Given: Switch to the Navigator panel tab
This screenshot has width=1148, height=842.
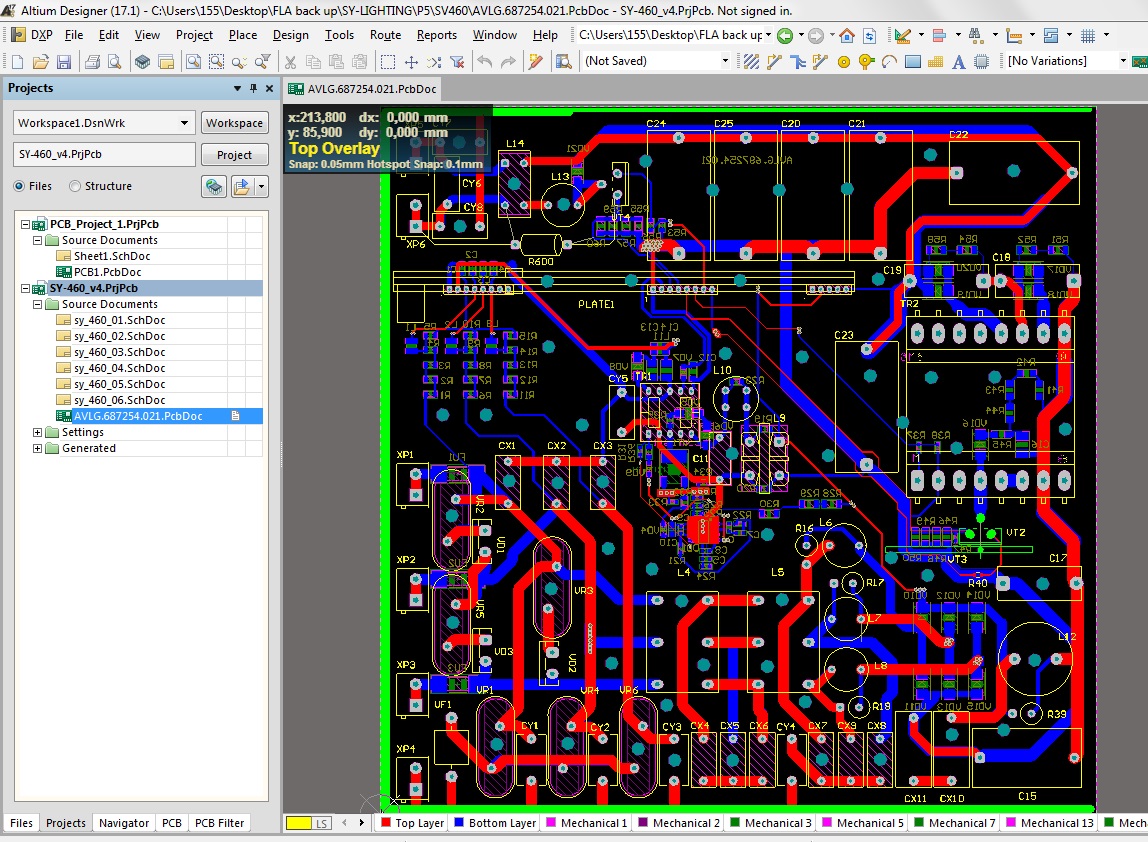Looking at the screenshot, I should 124,823.
